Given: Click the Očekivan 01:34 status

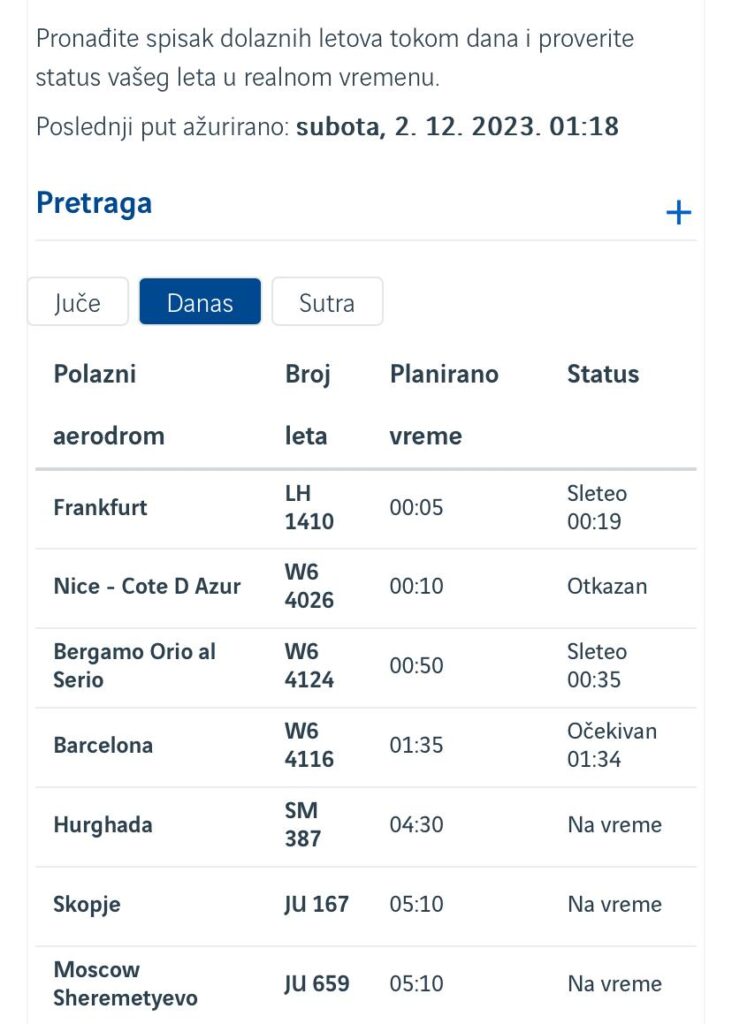Looking at the screenshot, I should 611,745.
